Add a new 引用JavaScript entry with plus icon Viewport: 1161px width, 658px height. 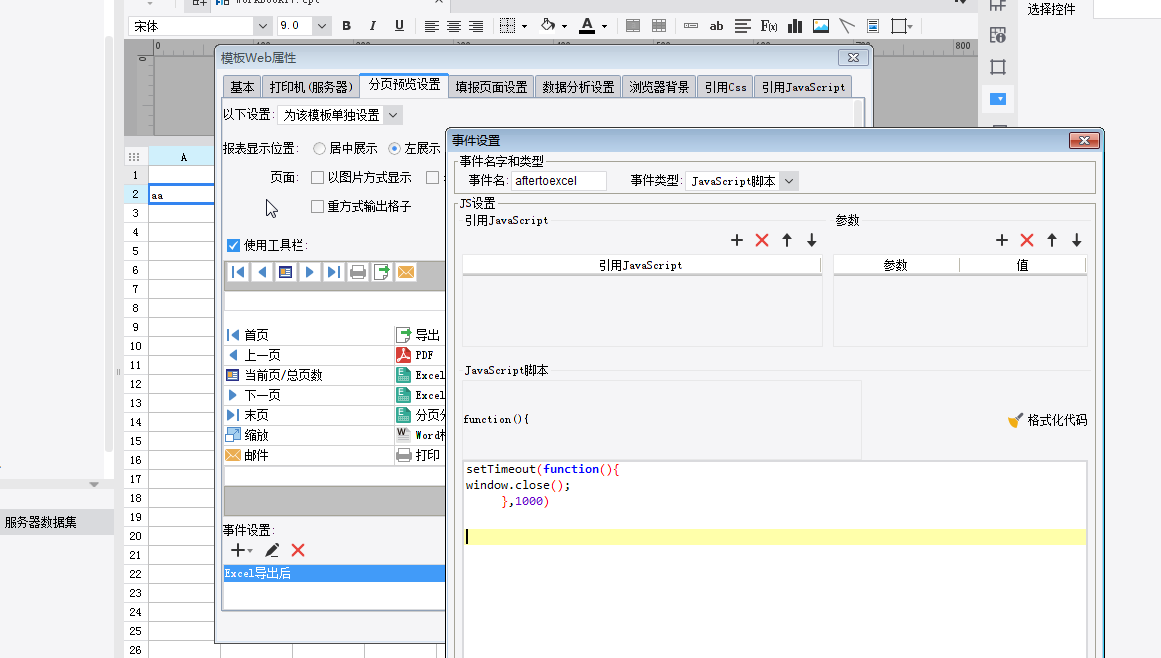[737, 240]
